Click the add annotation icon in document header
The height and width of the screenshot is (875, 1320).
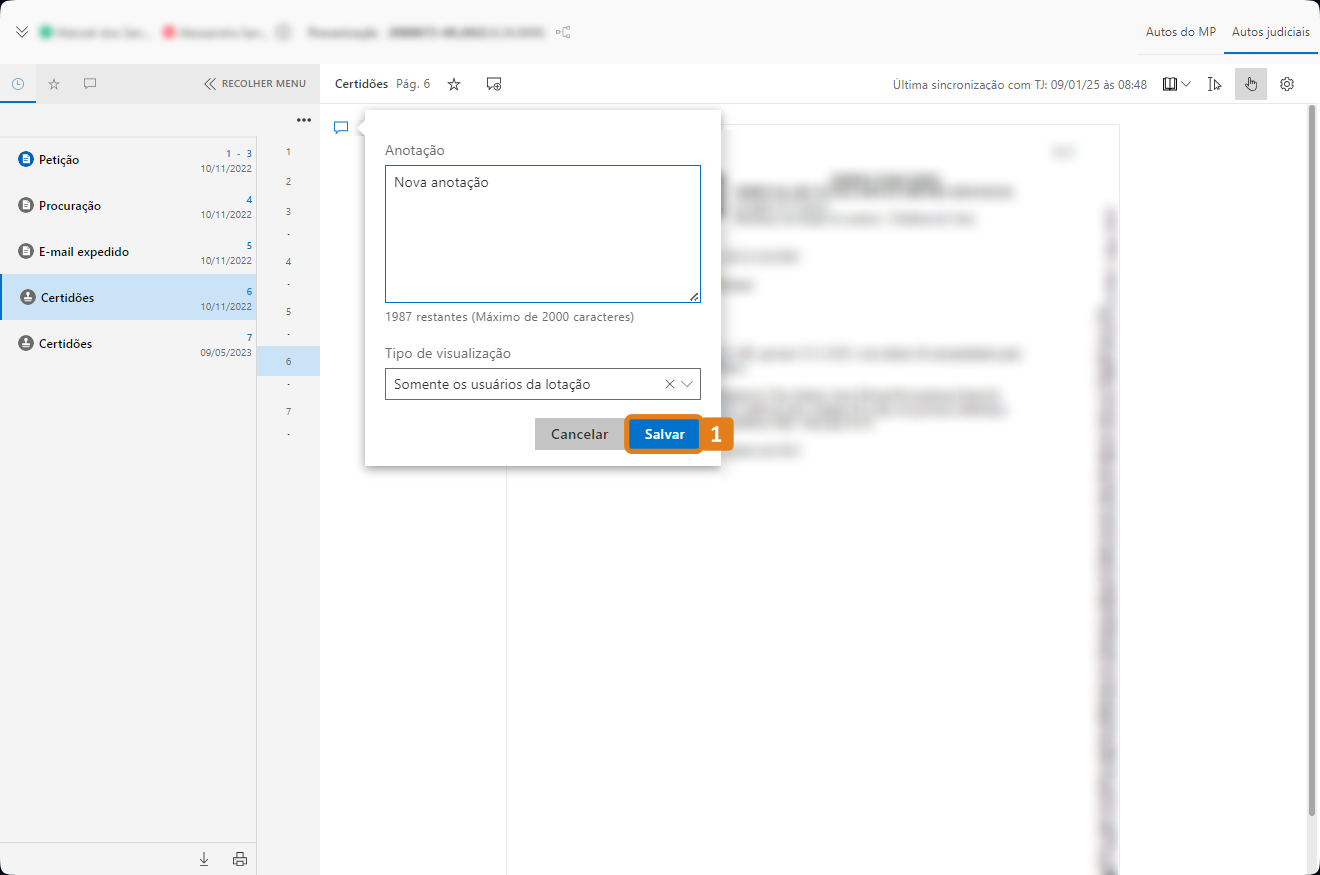coord(494,84)
